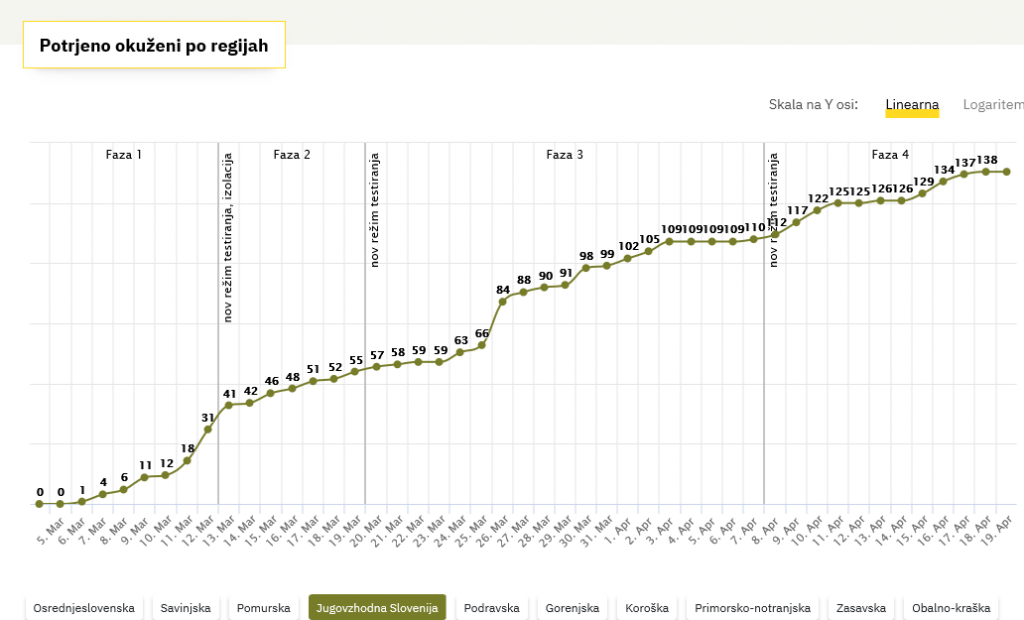The image size is (1024, 620).
Task: Click the data point labeled 91
Action: [x=565, y=285]
